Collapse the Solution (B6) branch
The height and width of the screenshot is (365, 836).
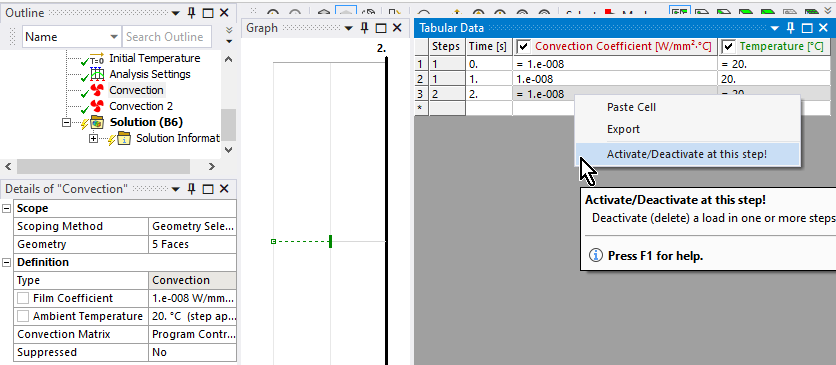(x=67, y=122)
